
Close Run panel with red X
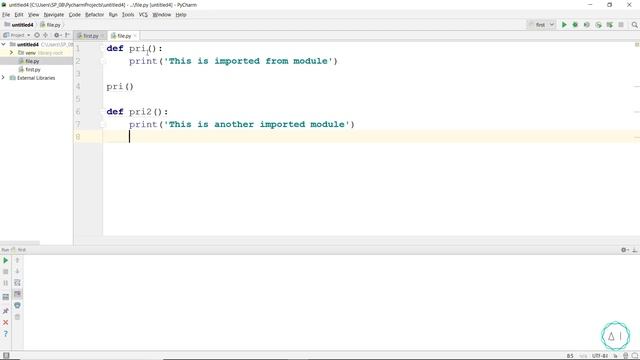pyautogui.click(x=6, y=322)
